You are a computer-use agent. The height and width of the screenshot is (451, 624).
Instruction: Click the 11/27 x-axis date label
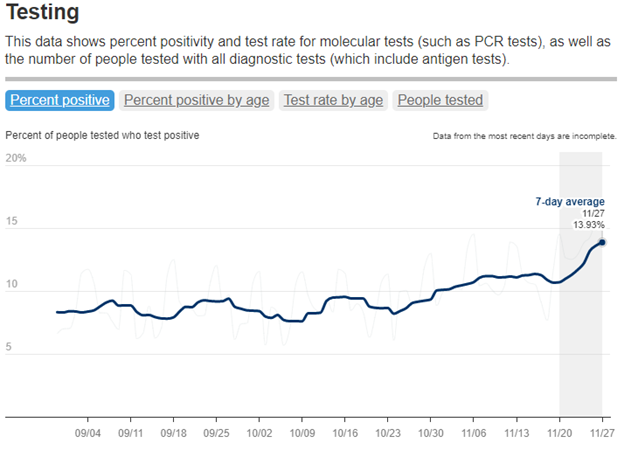[602, 433]
